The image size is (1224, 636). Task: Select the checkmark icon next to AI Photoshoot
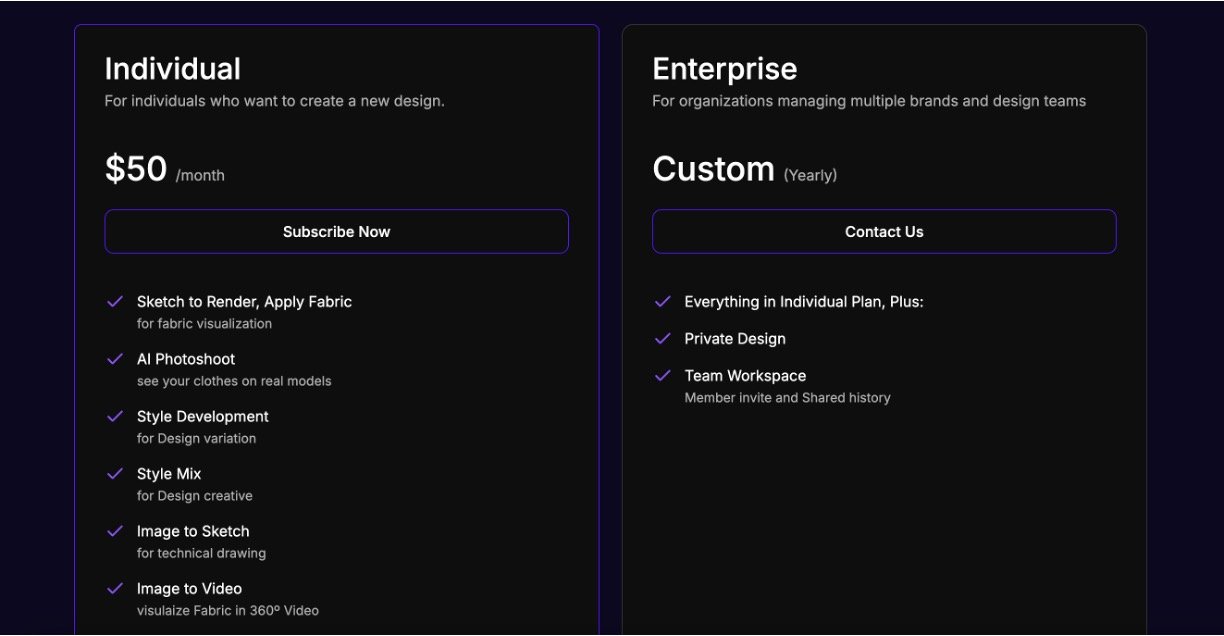click(x=115, y=358)
